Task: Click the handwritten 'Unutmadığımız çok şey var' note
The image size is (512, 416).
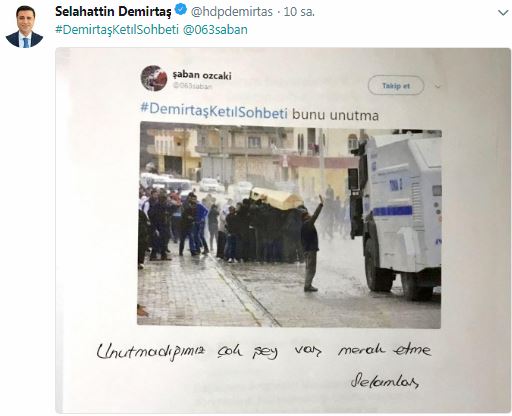Action: (x=209, y=352)
